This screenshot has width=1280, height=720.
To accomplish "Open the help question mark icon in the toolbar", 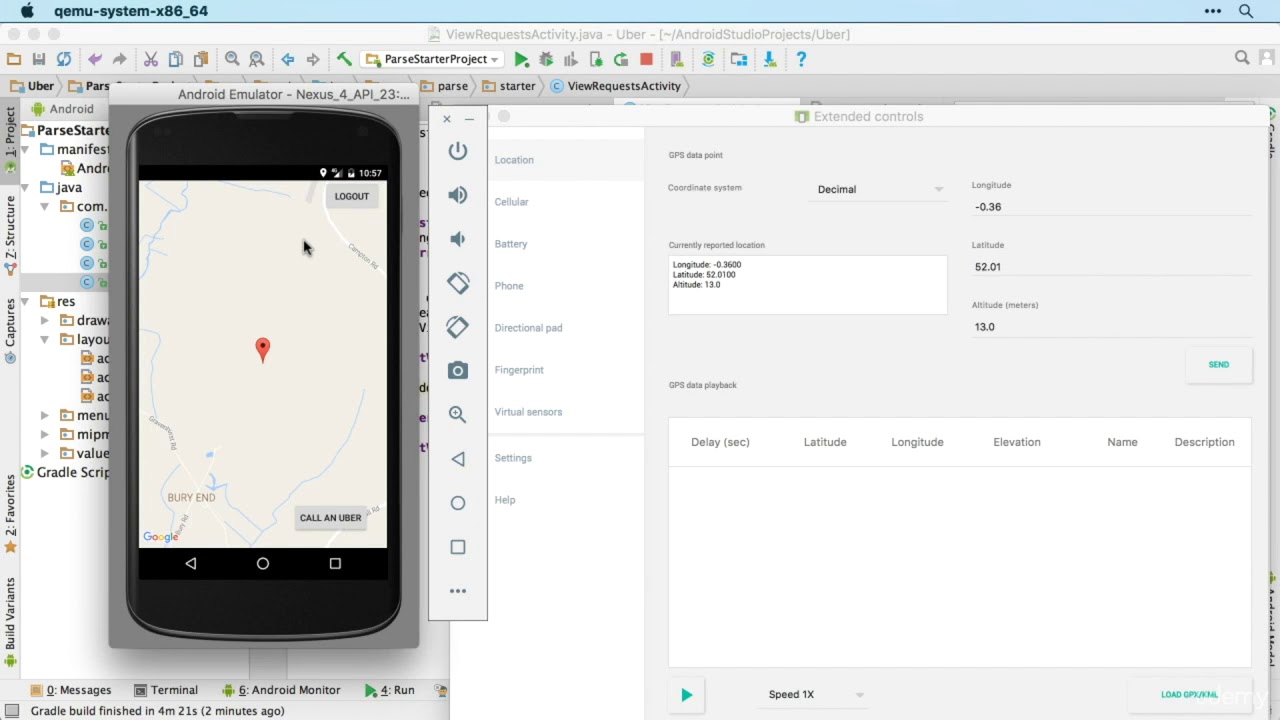I will coord(801,59).
